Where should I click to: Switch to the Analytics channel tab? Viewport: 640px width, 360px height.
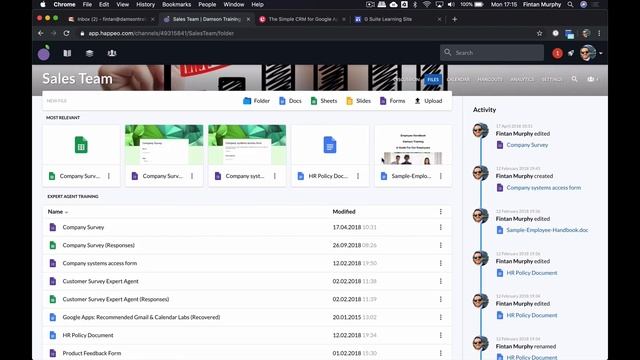pos(522,80)
